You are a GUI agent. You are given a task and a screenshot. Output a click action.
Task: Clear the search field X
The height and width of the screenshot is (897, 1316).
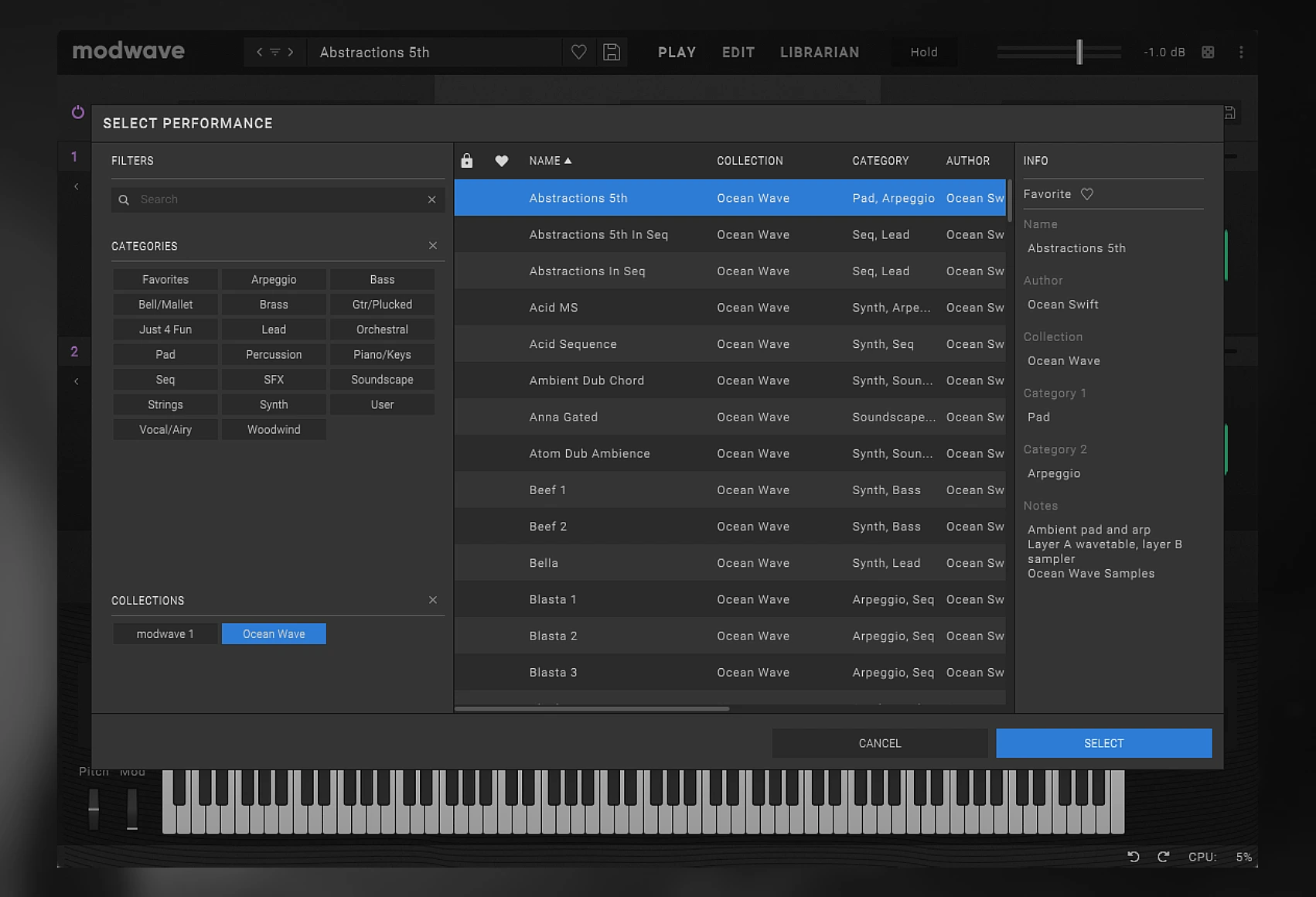(x=431, y=200)
